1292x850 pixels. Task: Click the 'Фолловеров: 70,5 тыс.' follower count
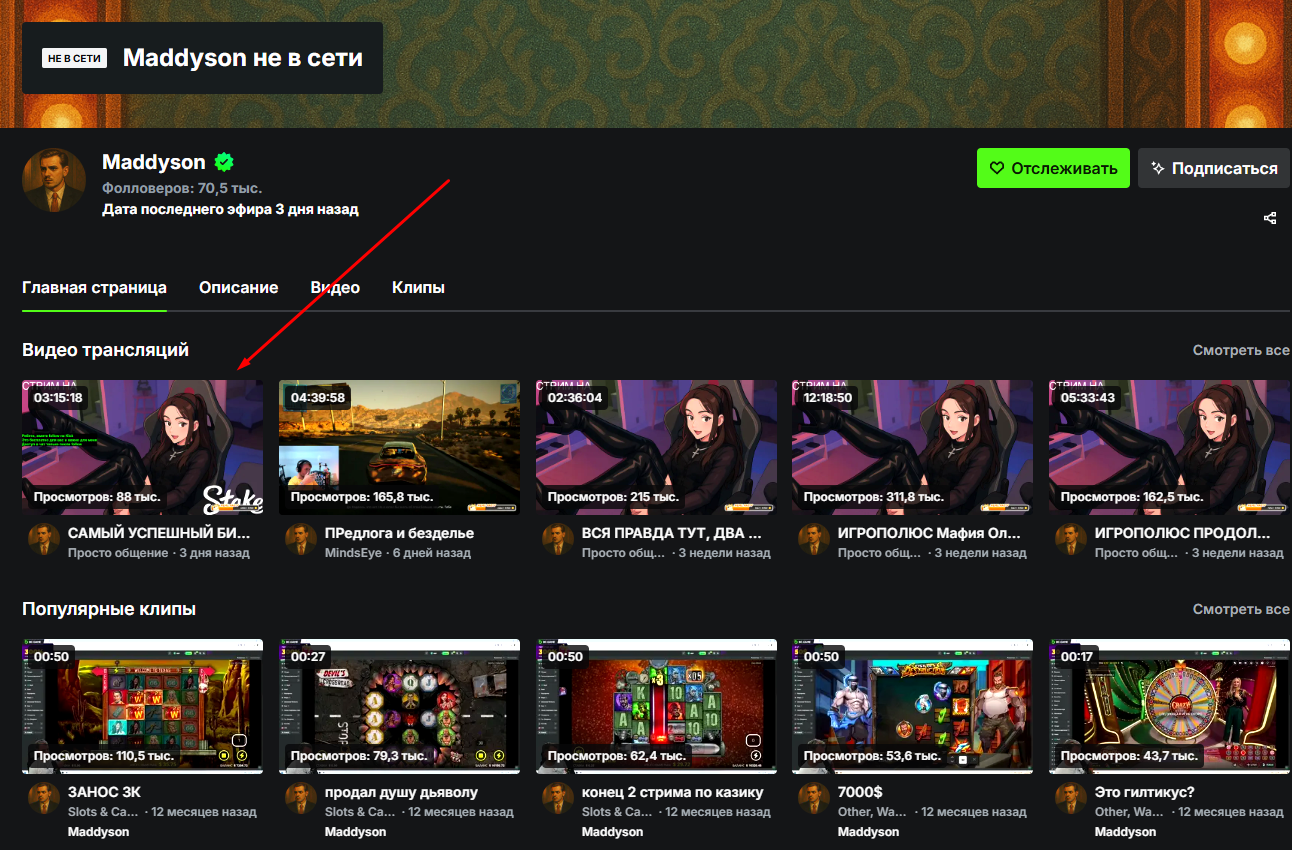[182, 188]
